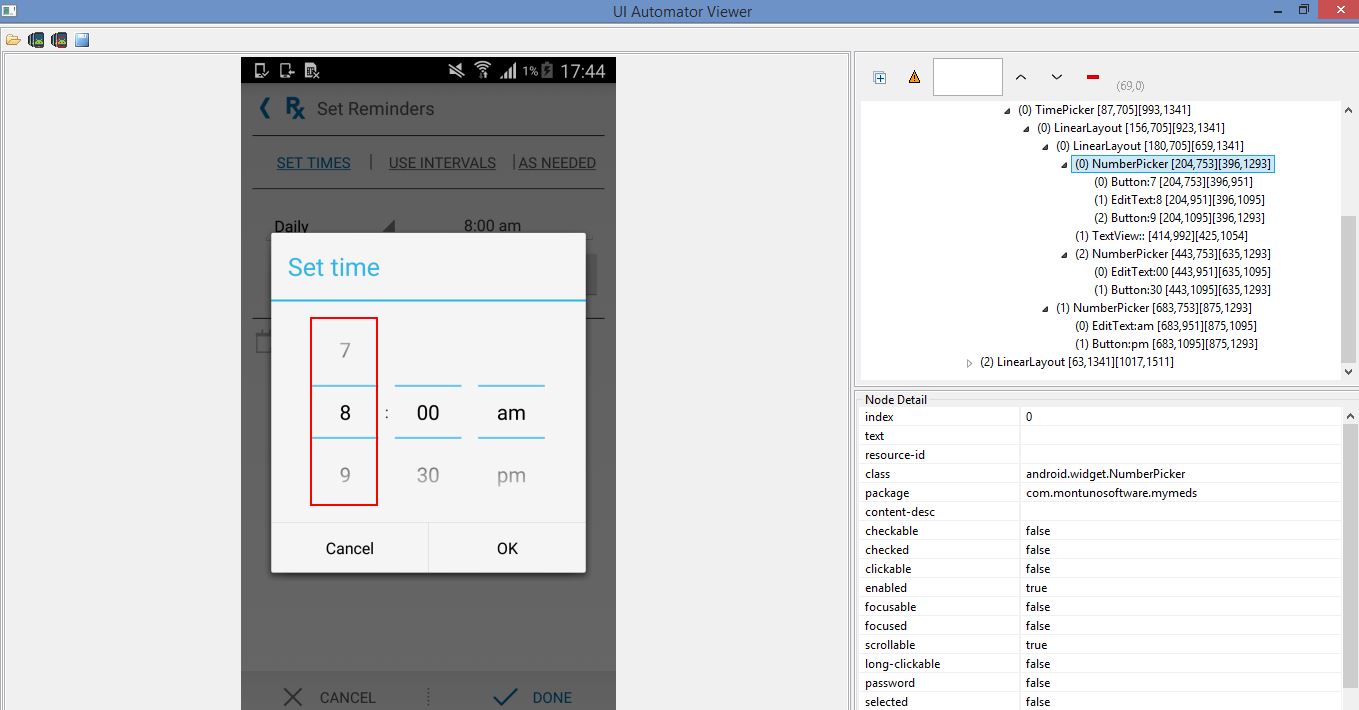This screenshot has height=710, width=1359.
Task: Select the Button:30 tree node
Action: point(1182,290)
